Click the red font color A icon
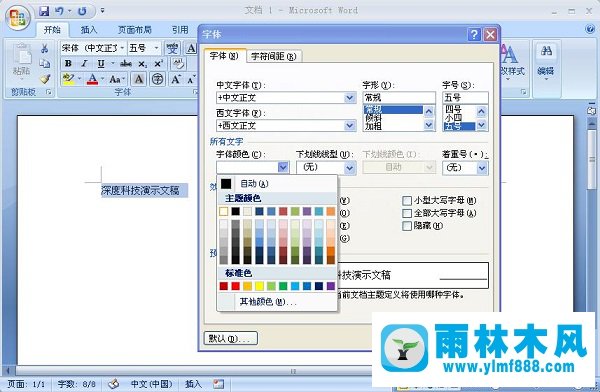This screenshot has width=600, height=392. [x=92, y=79]
